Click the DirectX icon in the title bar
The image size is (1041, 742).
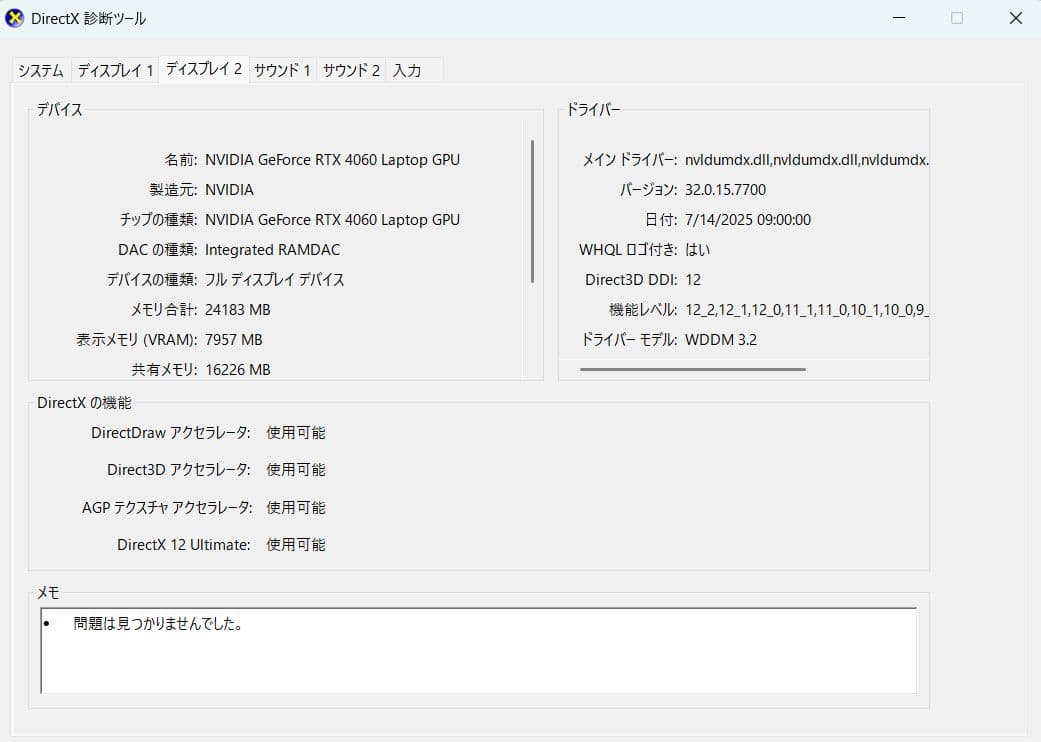point(13,17)
